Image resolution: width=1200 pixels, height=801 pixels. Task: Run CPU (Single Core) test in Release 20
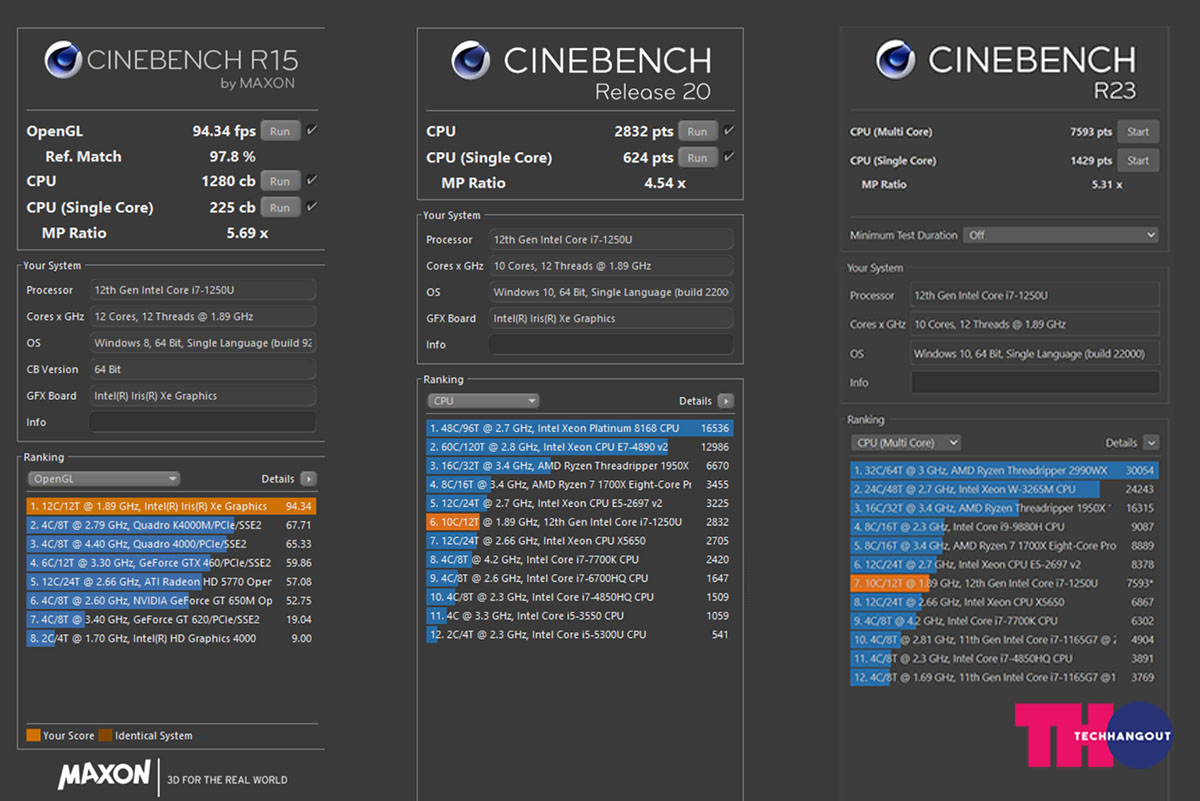(x=697, y=158)
